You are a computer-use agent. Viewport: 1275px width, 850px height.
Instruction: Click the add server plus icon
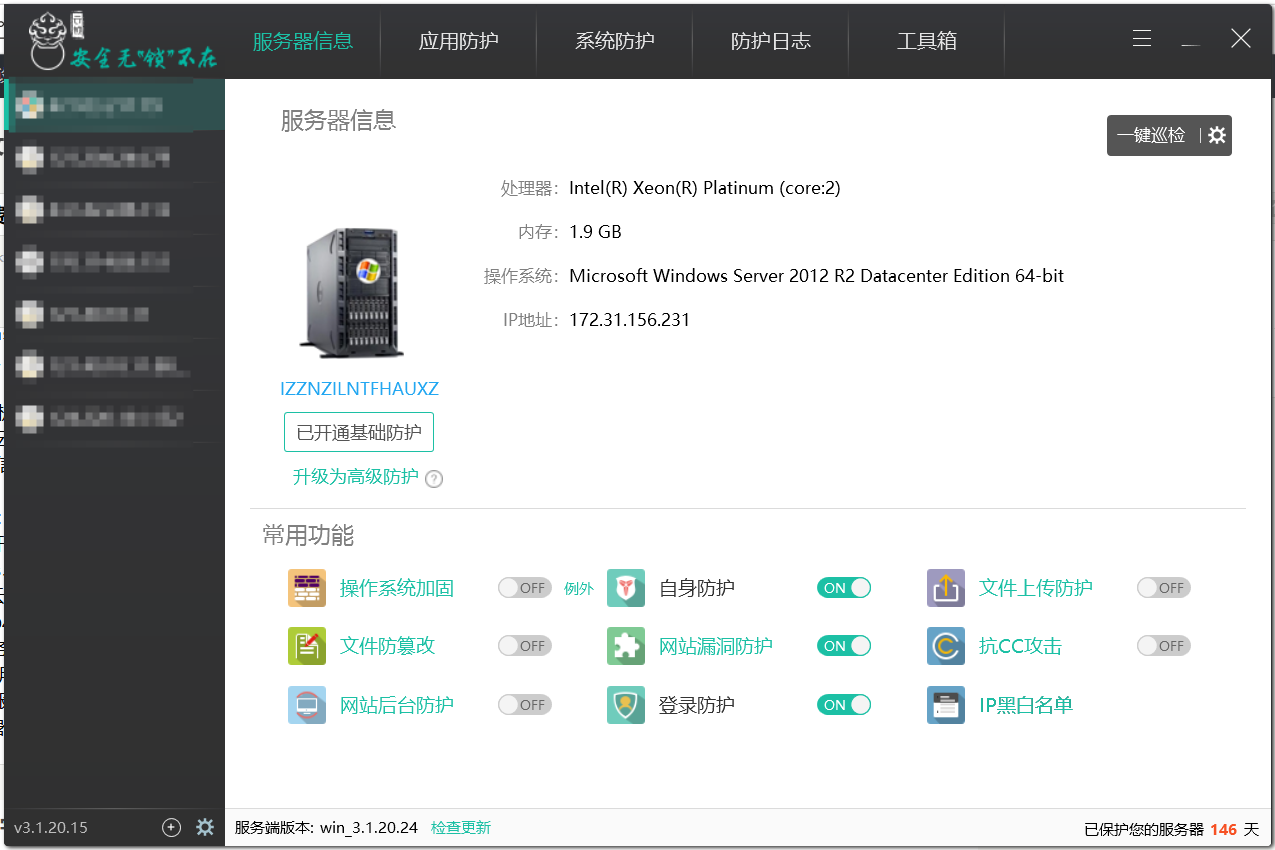[171, 827]
